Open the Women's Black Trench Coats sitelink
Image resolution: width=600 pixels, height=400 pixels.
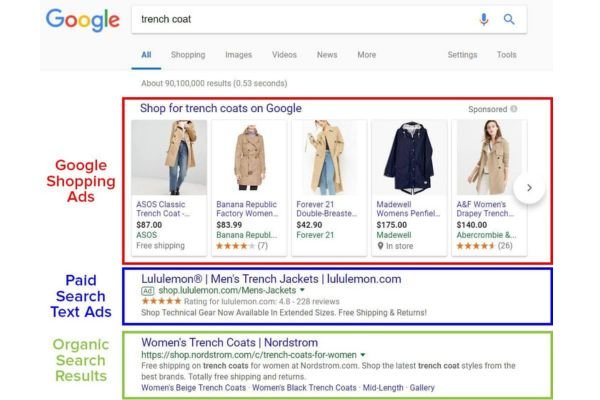[x=304, y=388]
